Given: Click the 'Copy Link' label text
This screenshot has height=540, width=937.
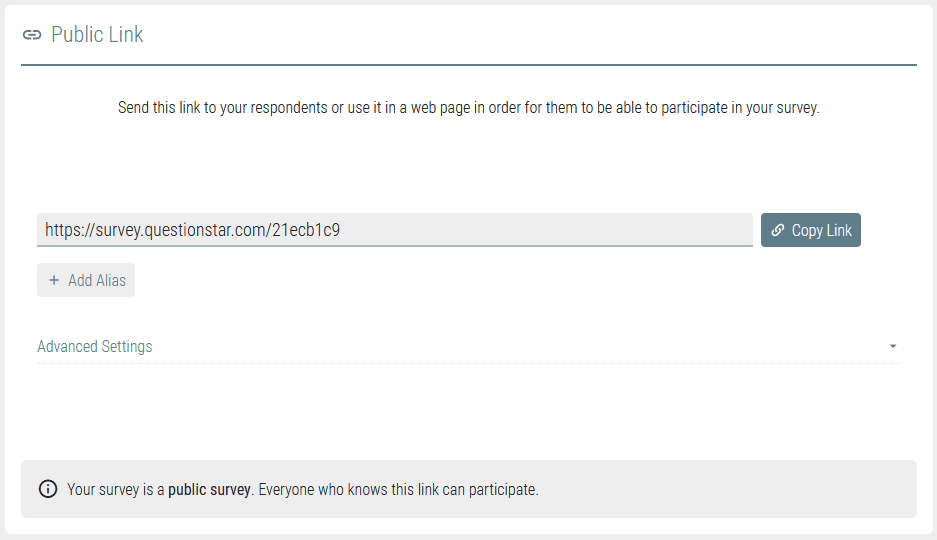Looking at the screenshot, I should [x=822, y=230].
